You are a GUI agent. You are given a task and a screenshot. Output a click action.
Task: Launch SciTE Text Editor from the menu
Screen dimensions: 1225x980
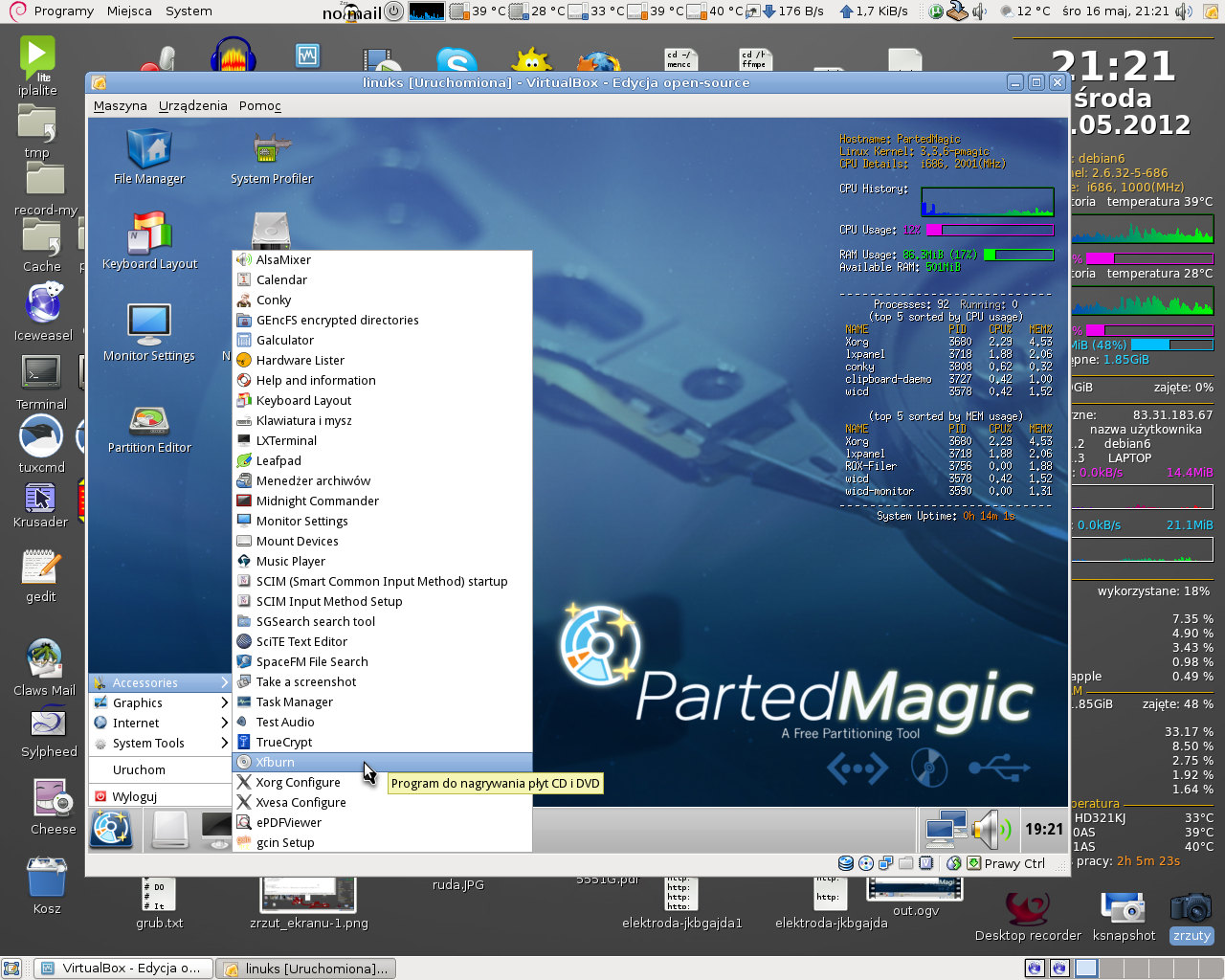[x=383, y=641]
